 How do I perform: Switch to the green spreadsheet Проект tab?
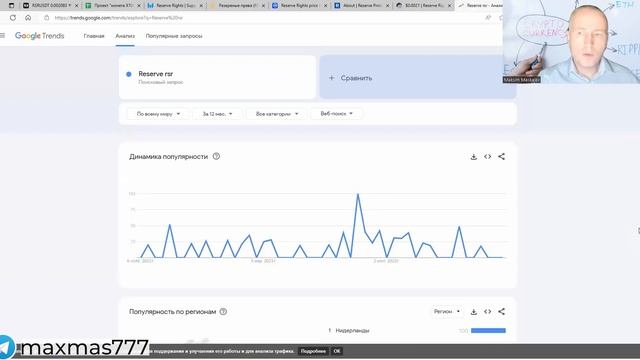click(112, 5)
